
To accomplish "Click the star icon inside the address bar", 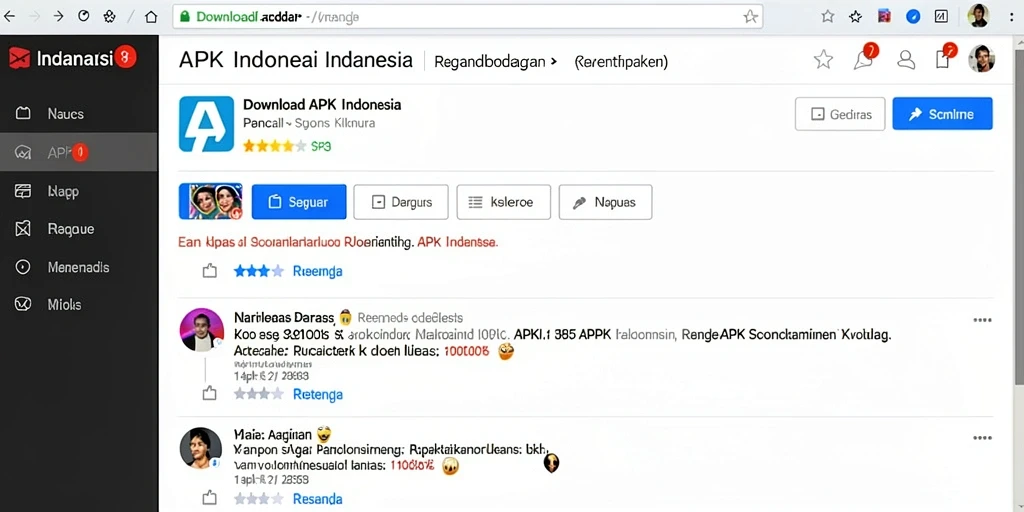I will click(x=750, y=17).
